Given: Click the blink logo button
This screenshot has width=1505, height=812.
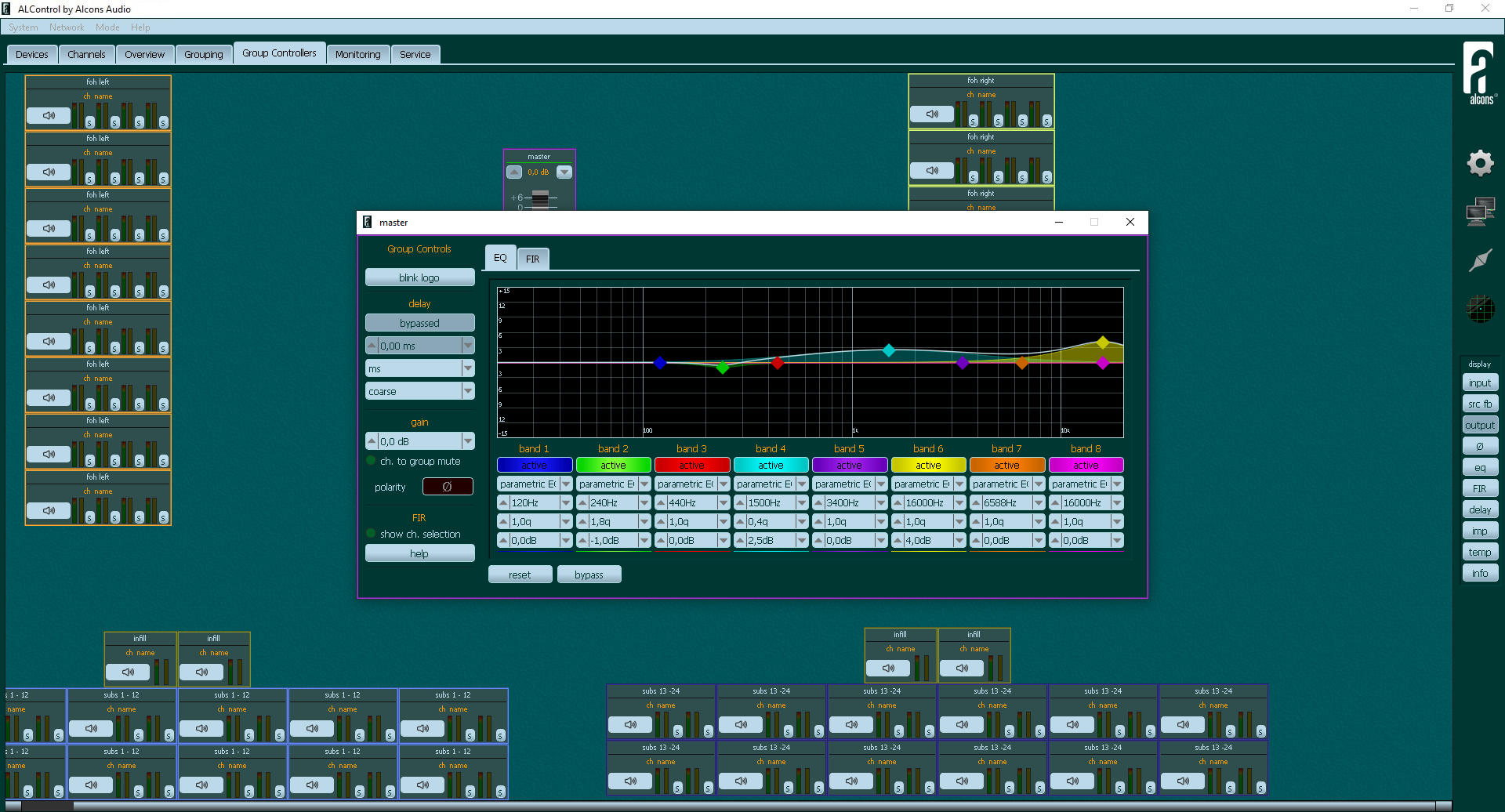Looking at the screenshot, I should (419, 277).
